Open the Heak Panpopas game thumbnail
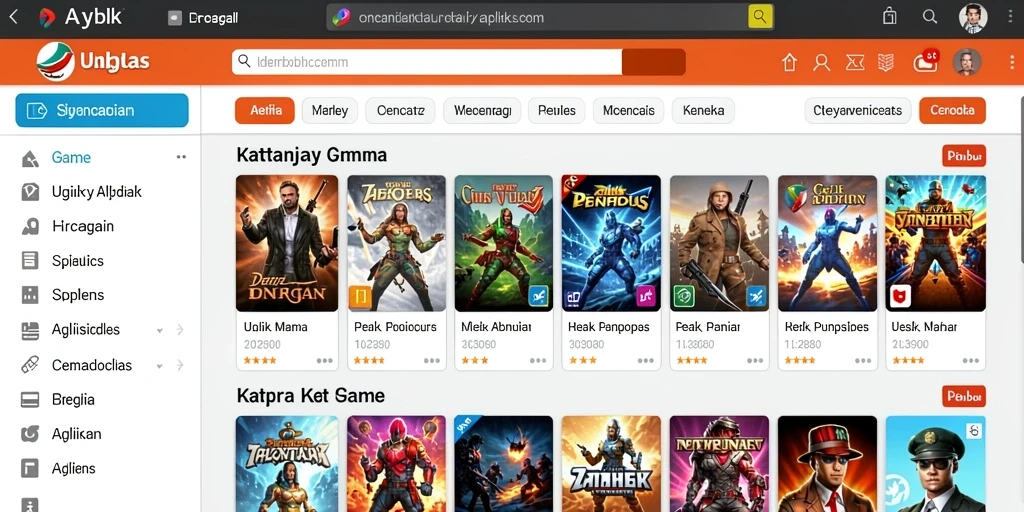1024x512 pixels. pos(611,243)
